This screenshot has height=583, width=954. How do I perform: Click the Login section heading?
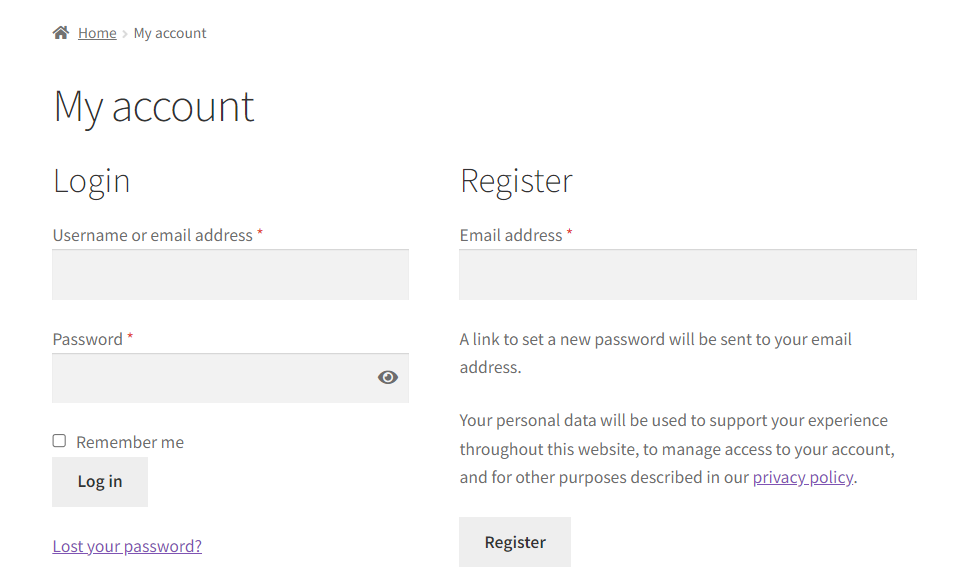[x=91, y=181]
